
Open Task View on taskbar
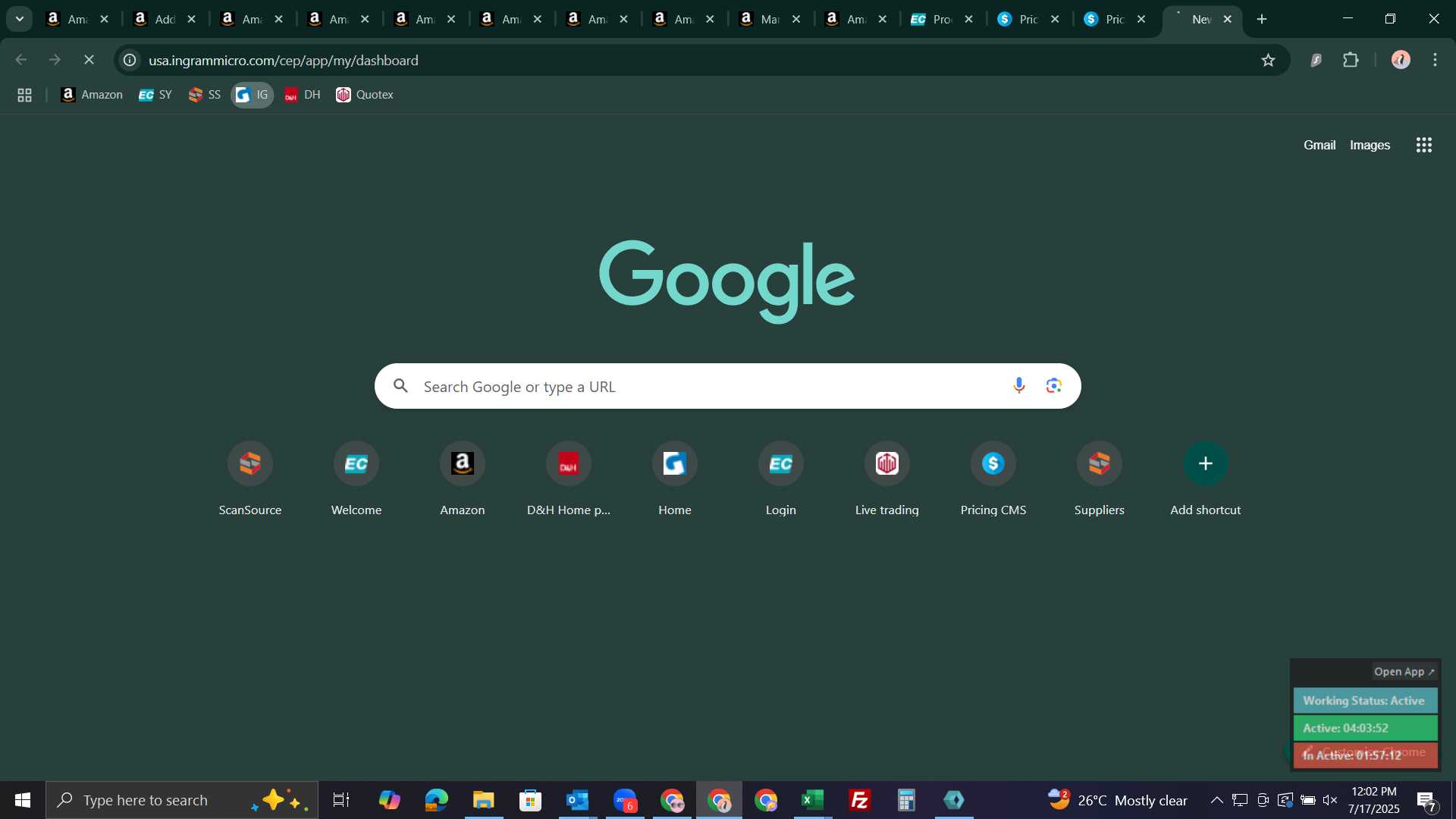(341, 800)
